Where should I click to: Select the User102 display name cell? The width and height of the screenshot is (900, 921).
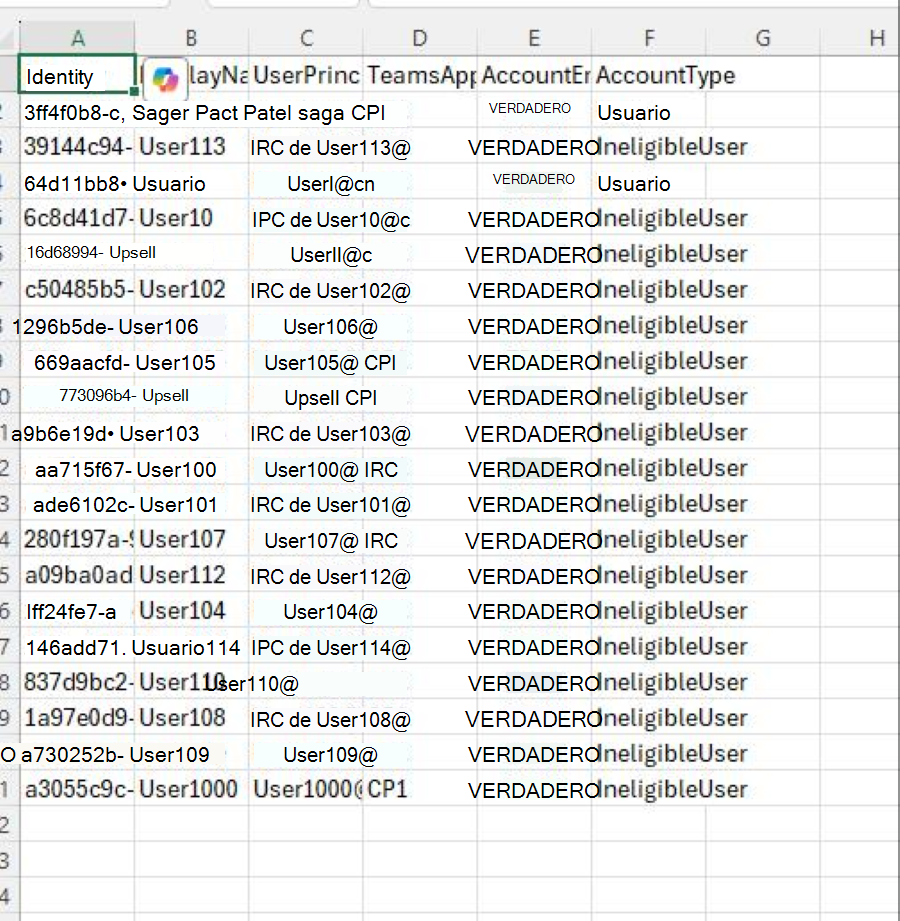tap(192, 289)
